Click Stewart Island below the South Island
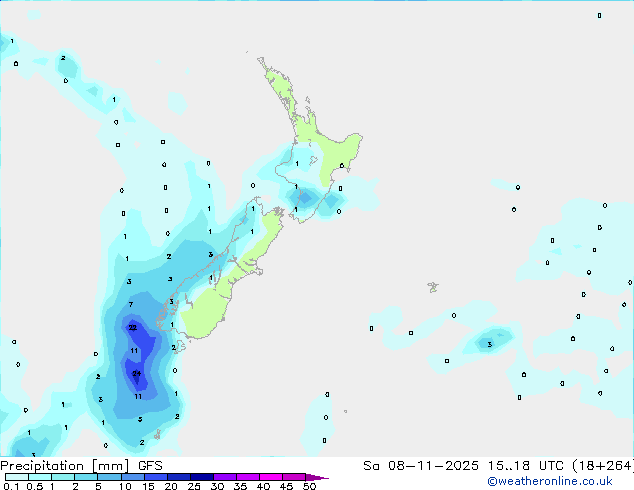Image resolution: width=634 pixels, height=490 pixels. (180, 346)
